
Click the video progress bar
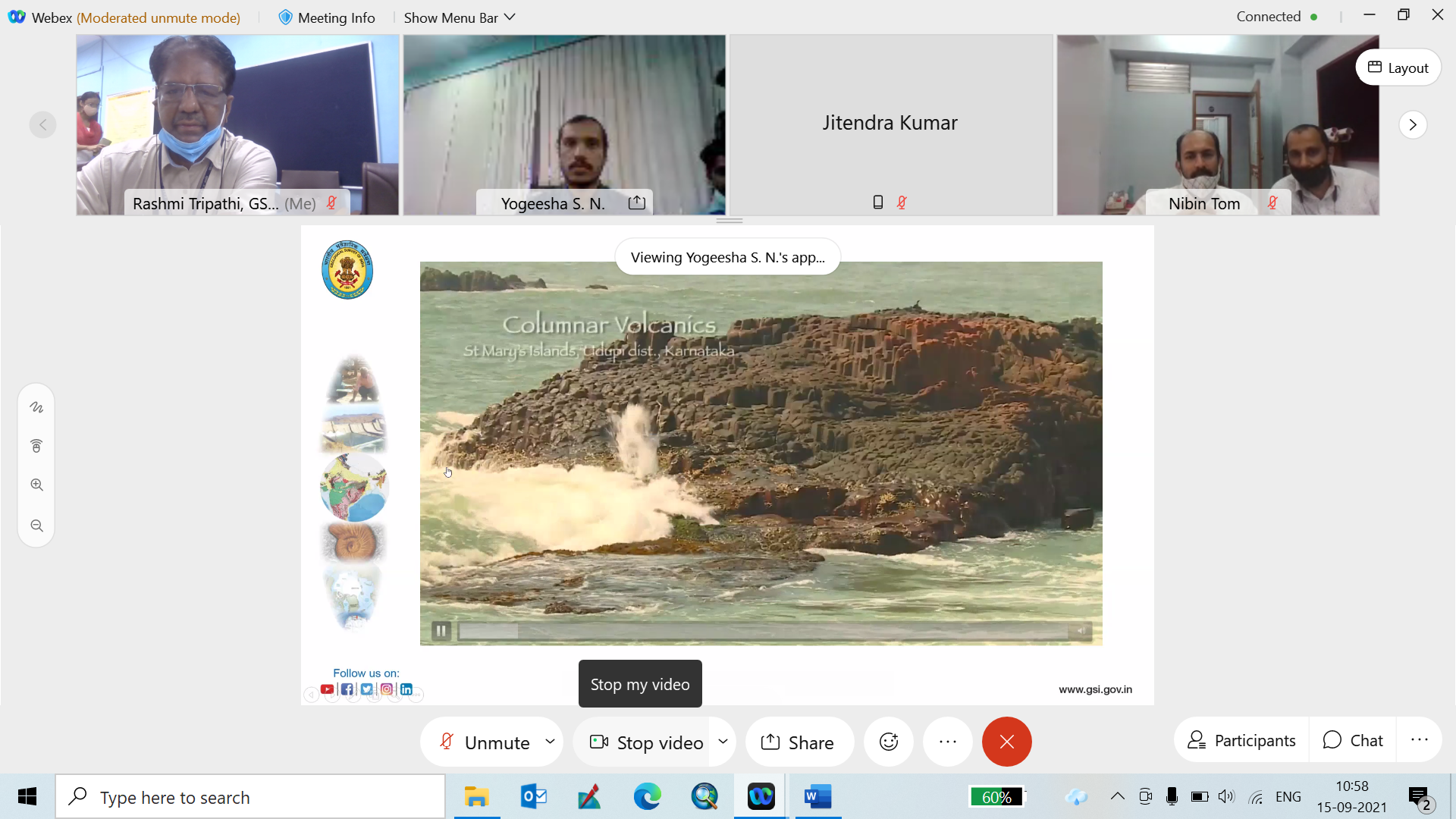tap(762, 631)
